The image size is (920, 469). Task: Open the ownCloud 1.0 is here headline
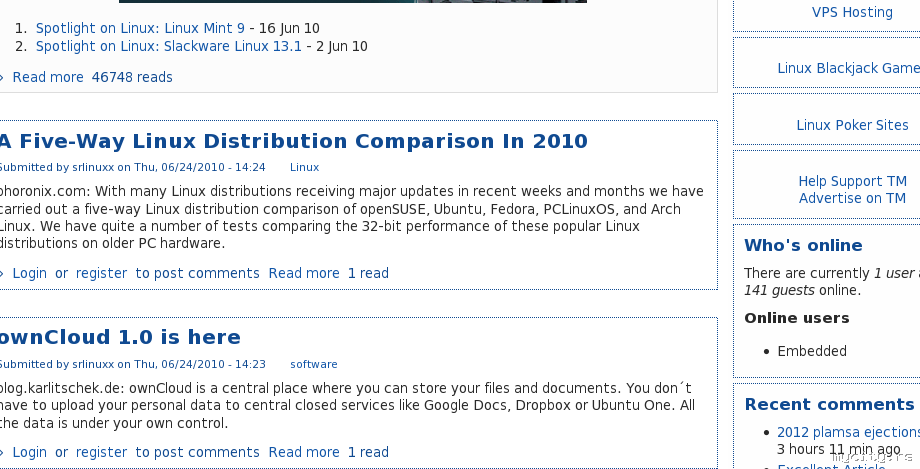pyautogui.click(x=120, y=337)
